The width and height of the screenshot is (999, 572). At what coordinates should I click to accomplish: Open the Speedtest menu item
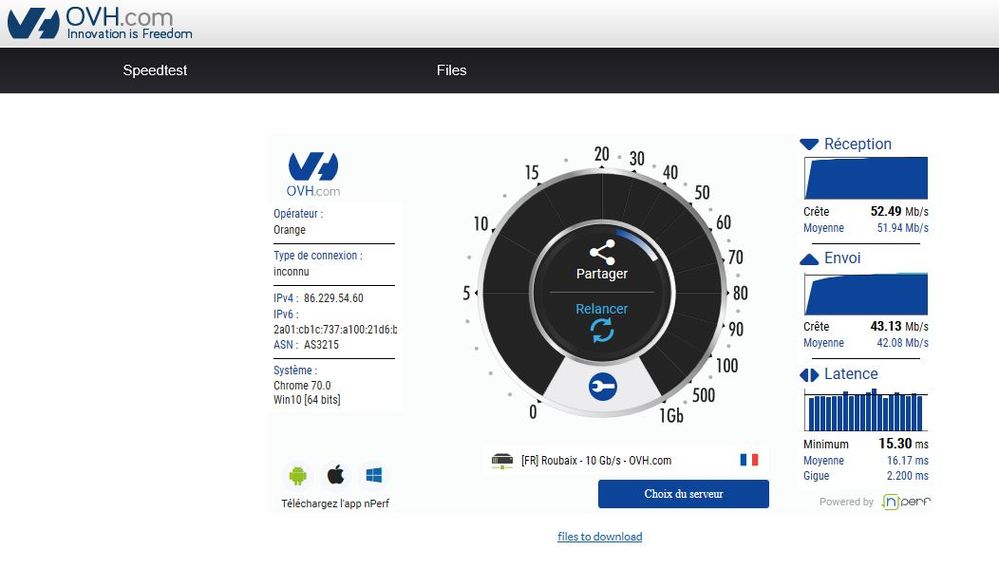click(155, 70)
